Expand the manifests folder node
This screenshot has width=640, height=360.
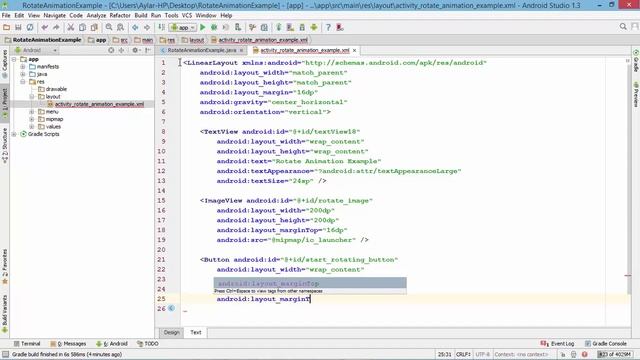pyautogui.click(x=23, y=67)
